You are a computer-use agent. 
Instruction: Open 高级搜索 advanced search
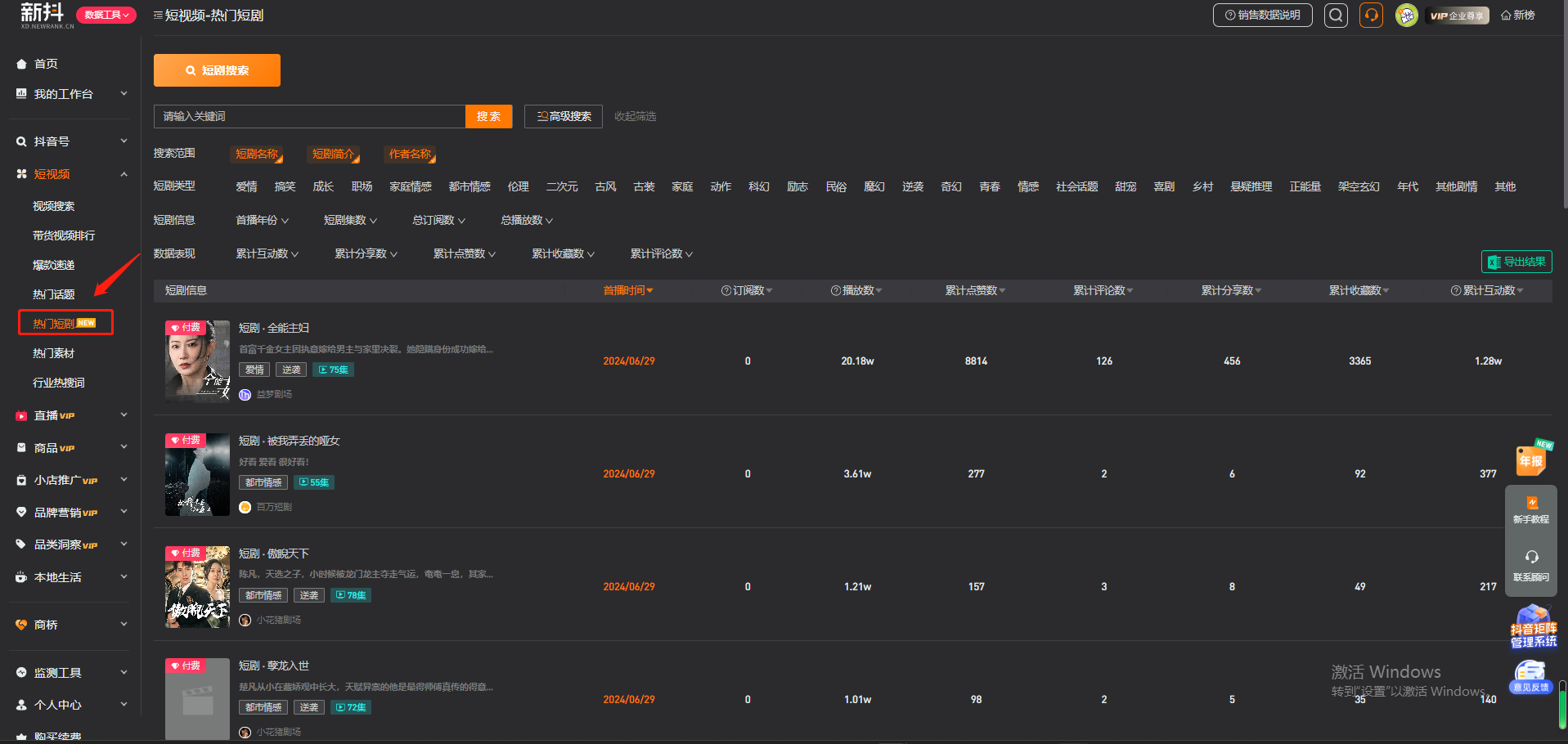pos(564,116)
